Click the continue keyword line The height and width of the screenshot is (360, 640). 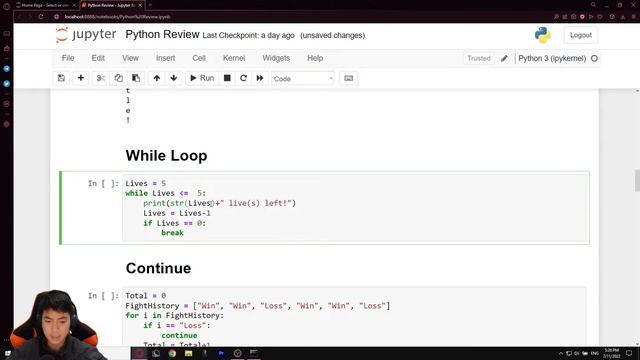pyautogui.click(x=179, y=335)
